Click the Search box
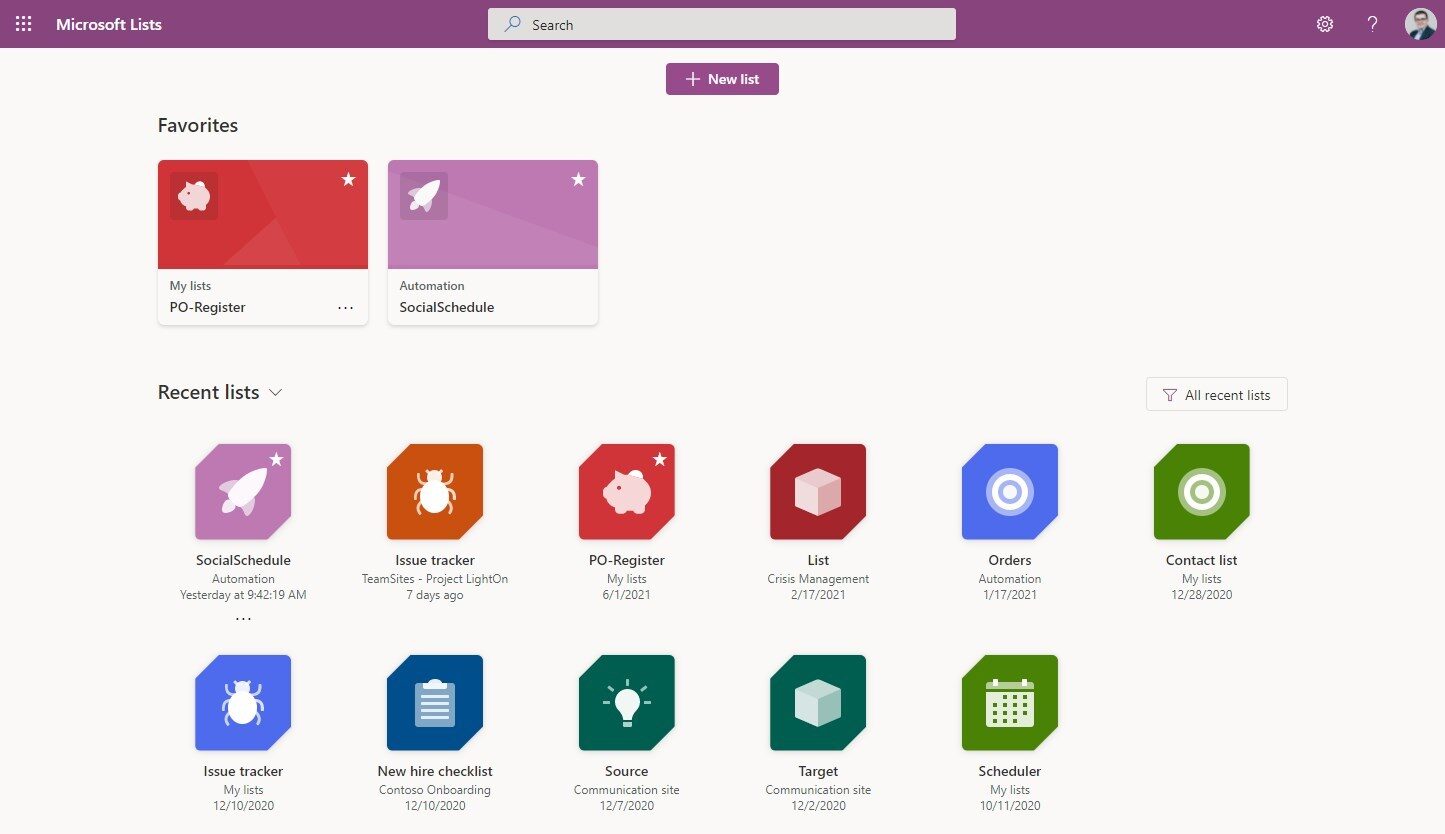 (x=722, y=24)
